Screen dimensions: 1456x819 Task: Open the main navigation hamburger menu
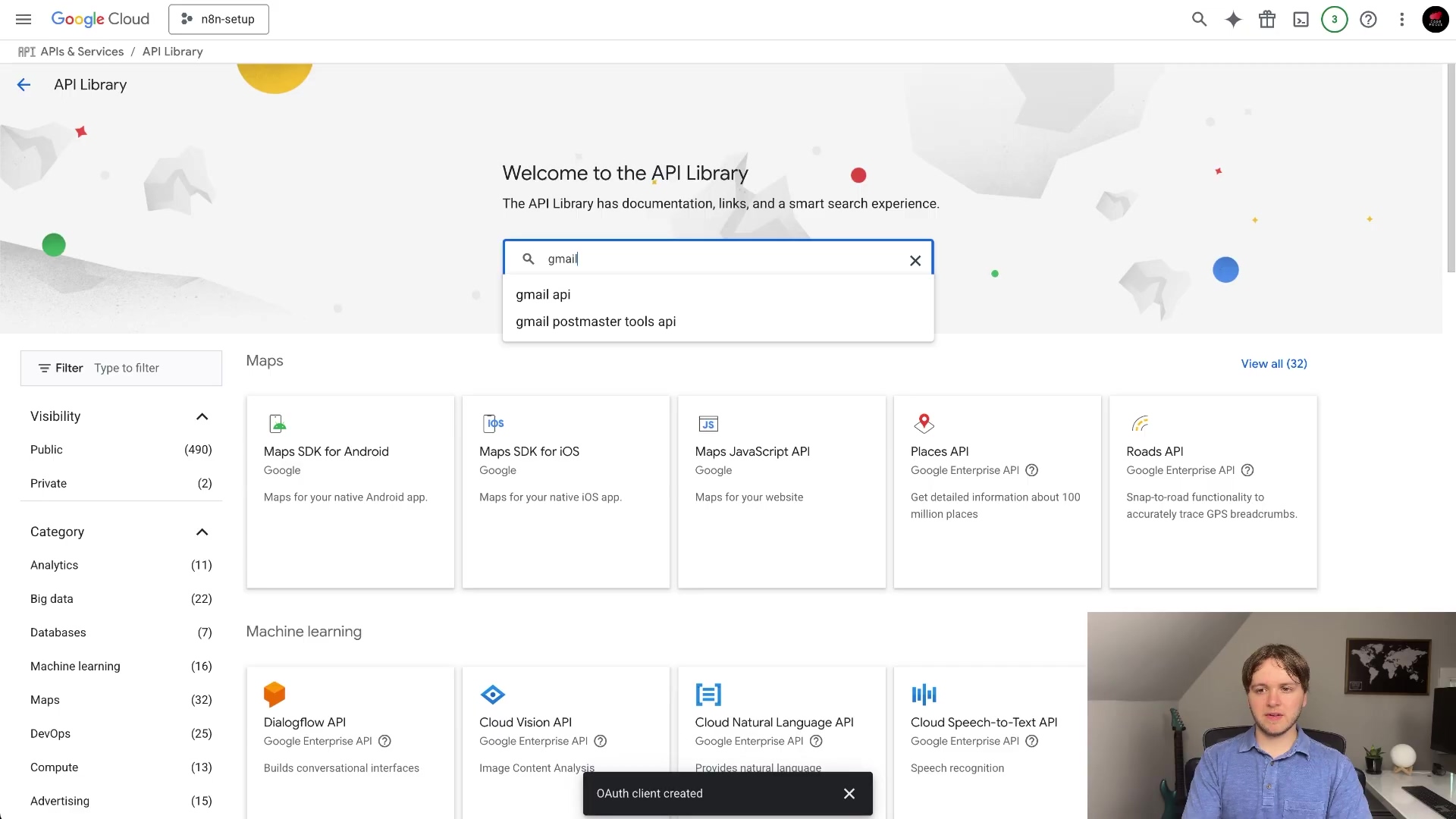[x=24, y=19]
